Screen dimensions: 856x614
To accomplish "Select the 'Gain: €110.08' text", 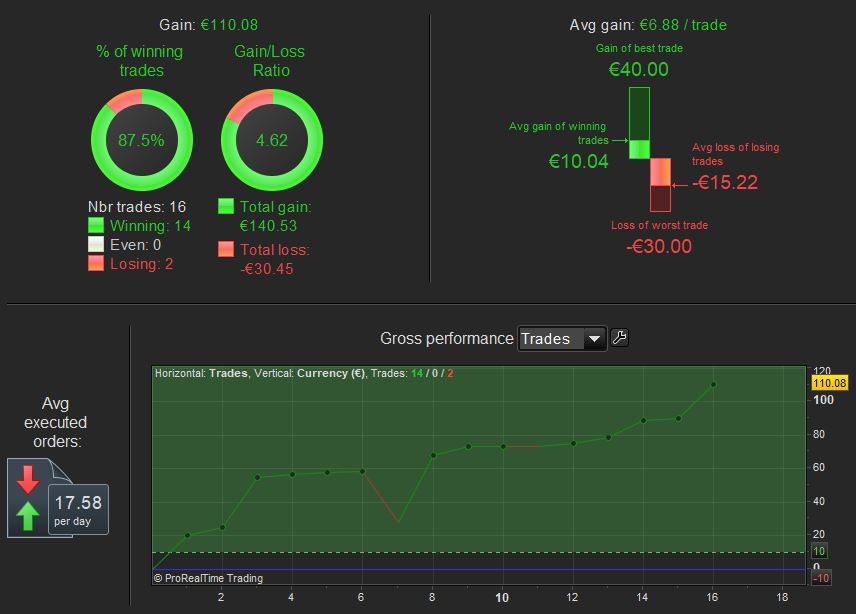I will pos(209,25).
